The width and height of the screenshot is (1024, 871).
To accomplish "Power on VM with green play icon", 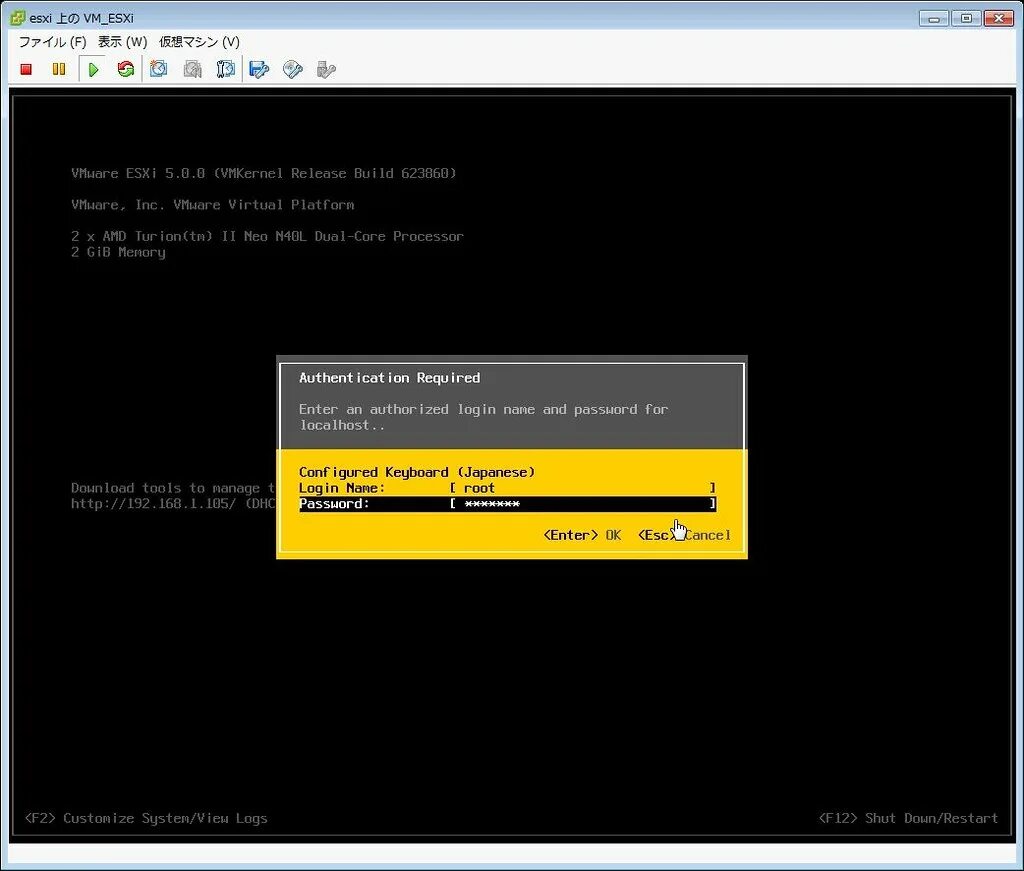I will 93,69.
